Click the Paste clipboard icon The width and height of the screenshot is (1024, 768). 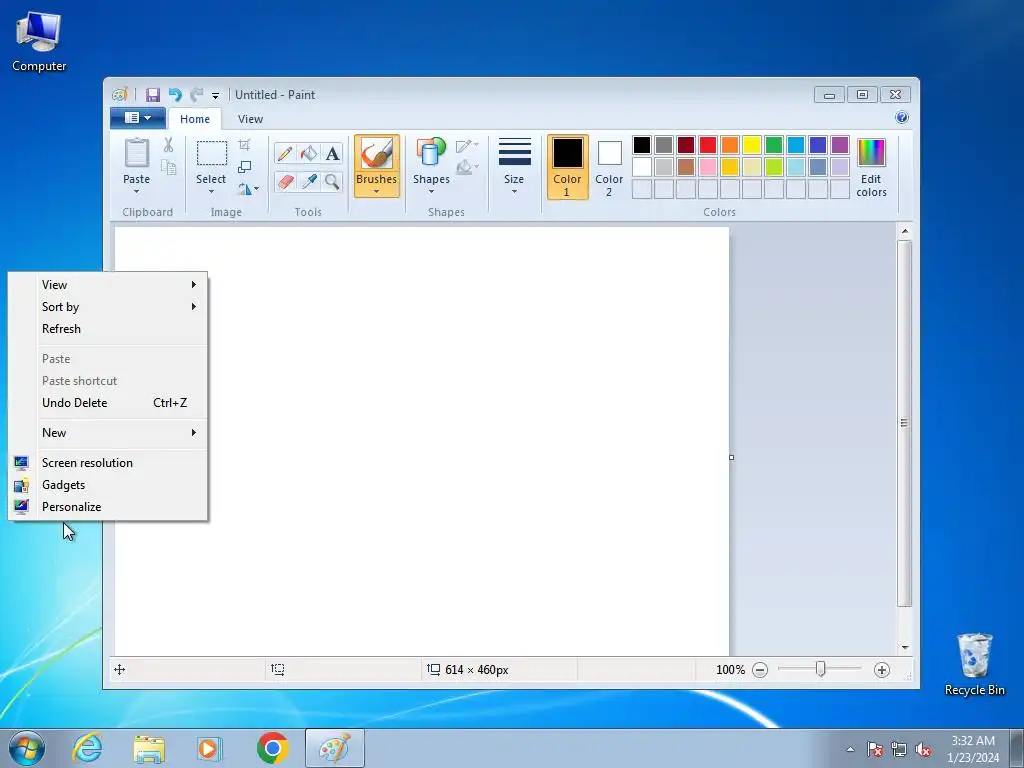[136, 153]
